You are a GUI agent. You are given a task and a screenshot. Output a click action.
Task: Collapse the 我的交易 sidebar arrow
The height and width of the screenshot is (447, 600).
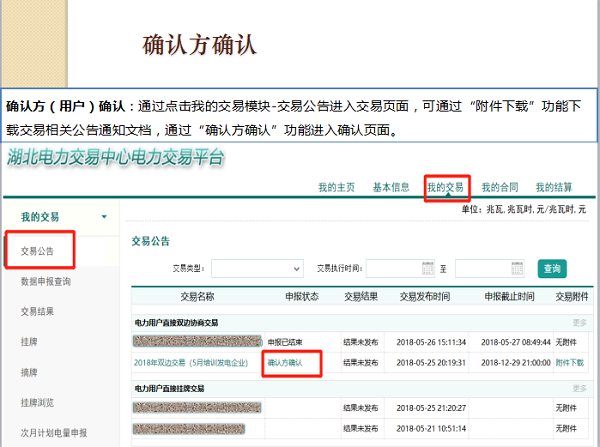[103, 216]
